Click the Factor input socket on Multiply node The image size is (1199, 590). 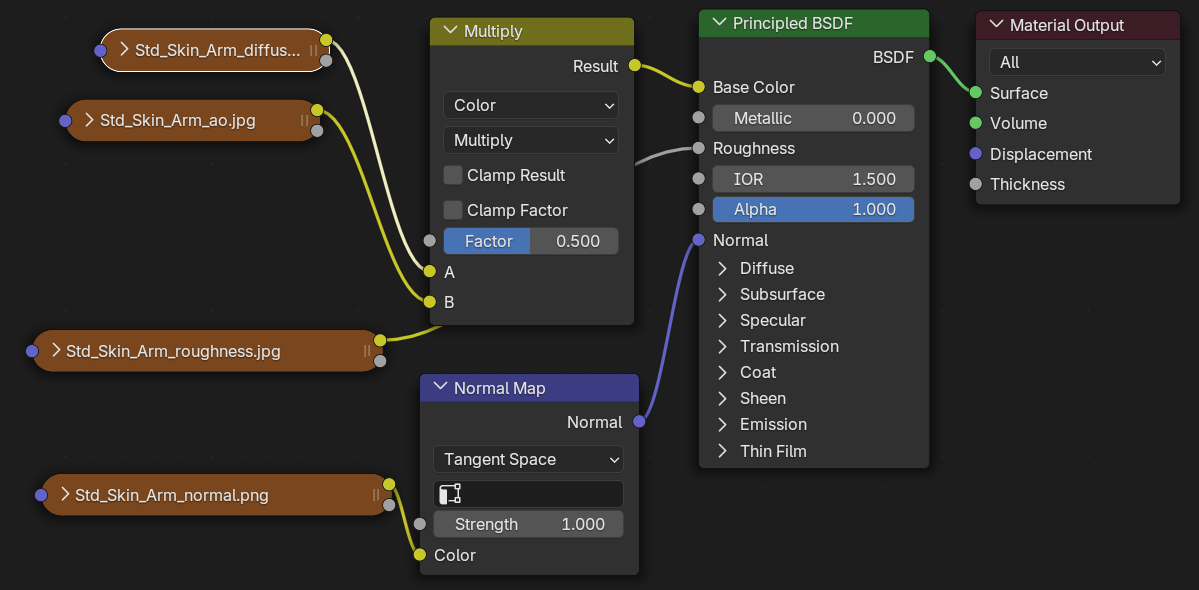[430, 241]
